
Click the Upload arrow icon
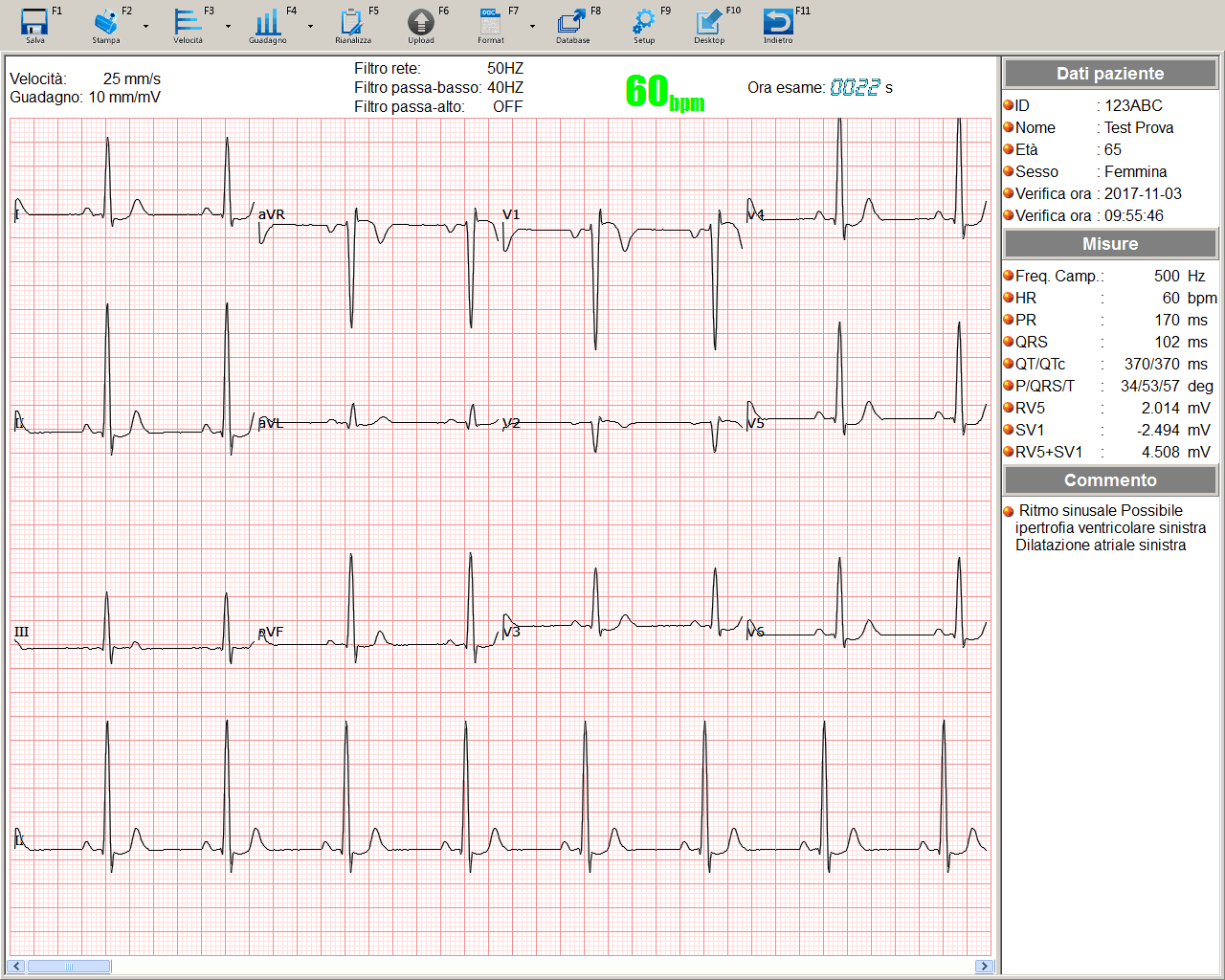(x=421, y=23)
